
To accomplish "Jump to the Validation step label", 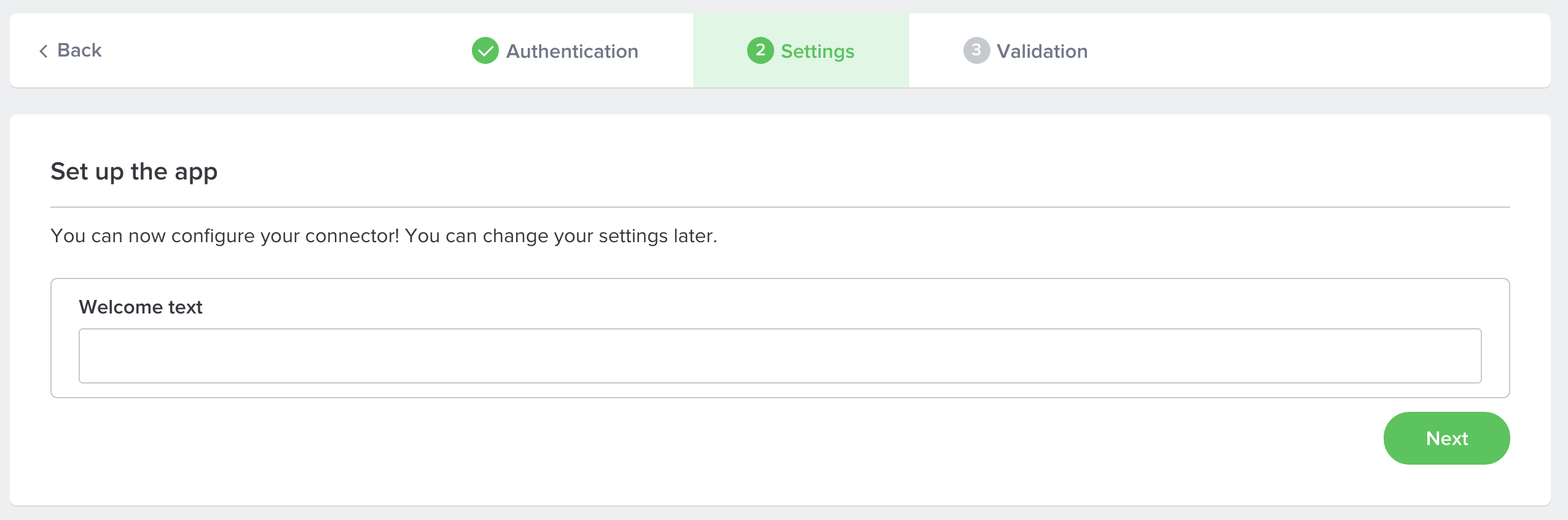I will coord(1042,51).
